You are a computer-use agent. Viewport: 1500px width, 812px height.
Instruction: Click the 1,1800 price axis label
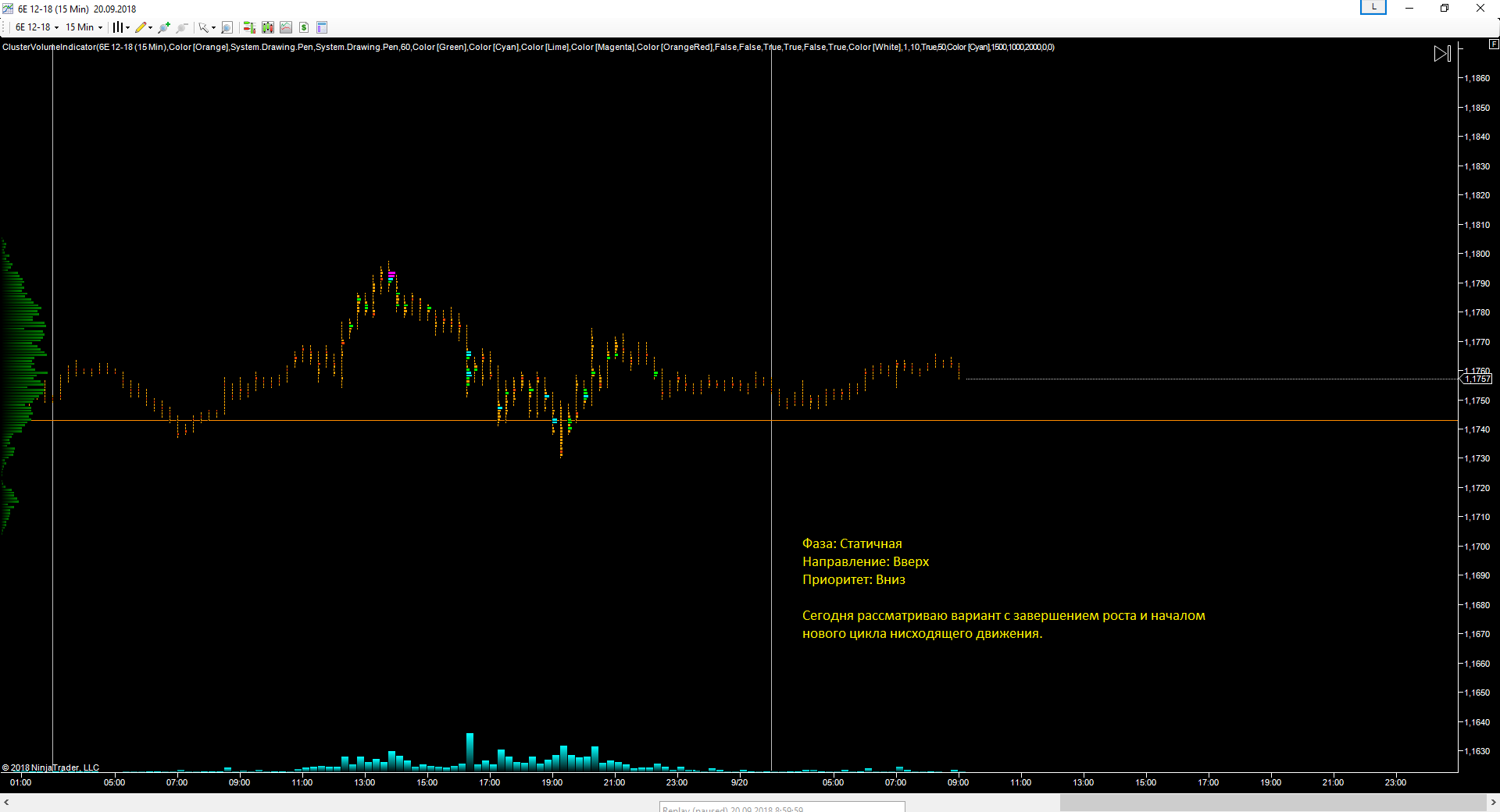pos(1477,254)
